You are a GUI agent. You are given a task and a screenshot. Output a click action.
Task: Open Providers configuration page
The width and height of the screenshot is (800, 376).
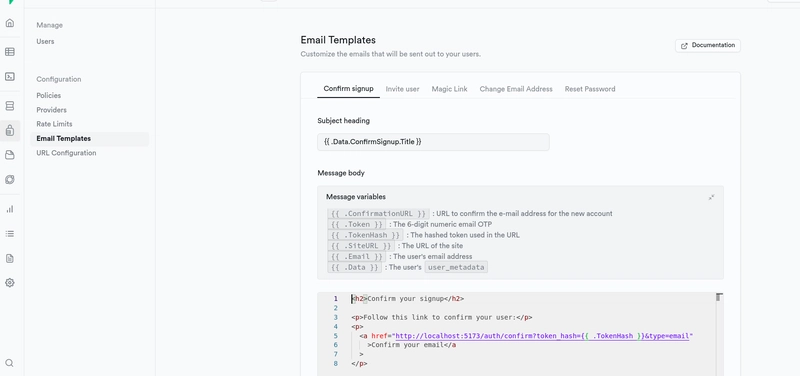pyautogui.click(x=52, y=110)
